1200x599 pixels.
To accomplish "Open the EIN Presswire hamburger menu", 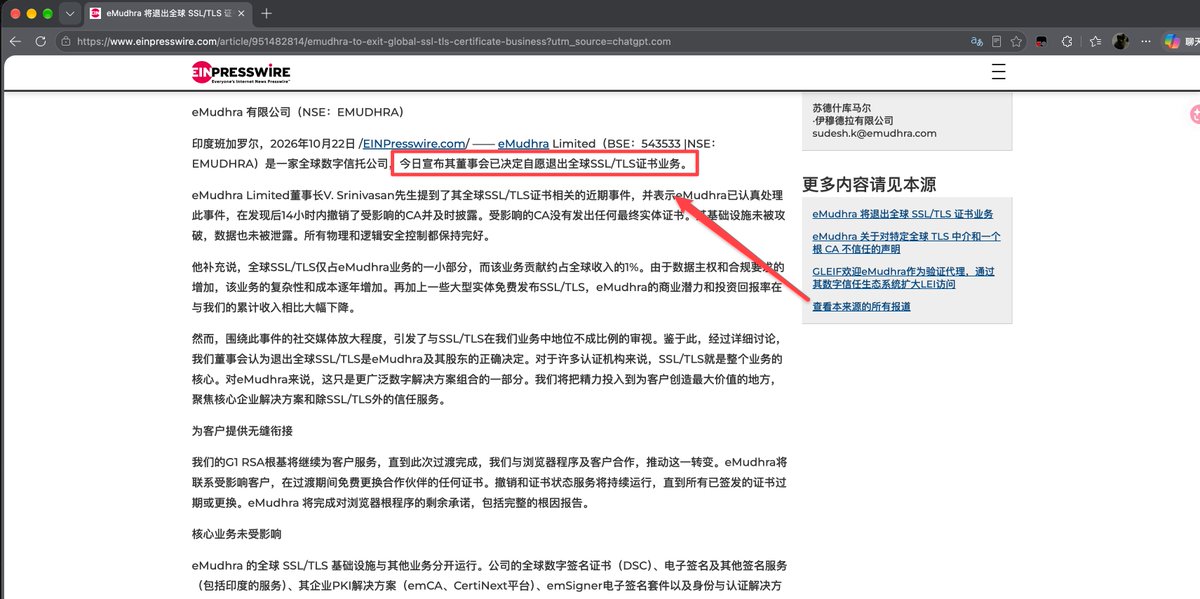I will coord(997,72).
